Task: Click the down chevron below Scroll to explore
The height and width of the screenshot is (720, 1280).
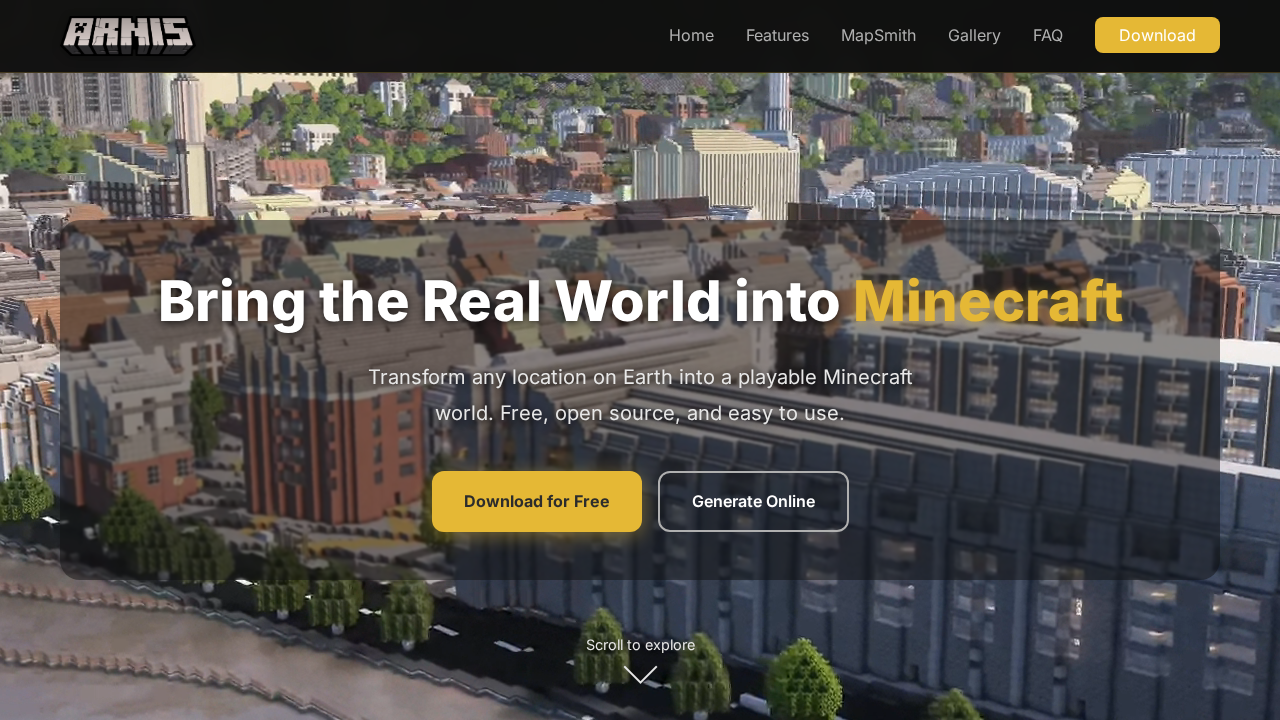Action: click(640, 675)
